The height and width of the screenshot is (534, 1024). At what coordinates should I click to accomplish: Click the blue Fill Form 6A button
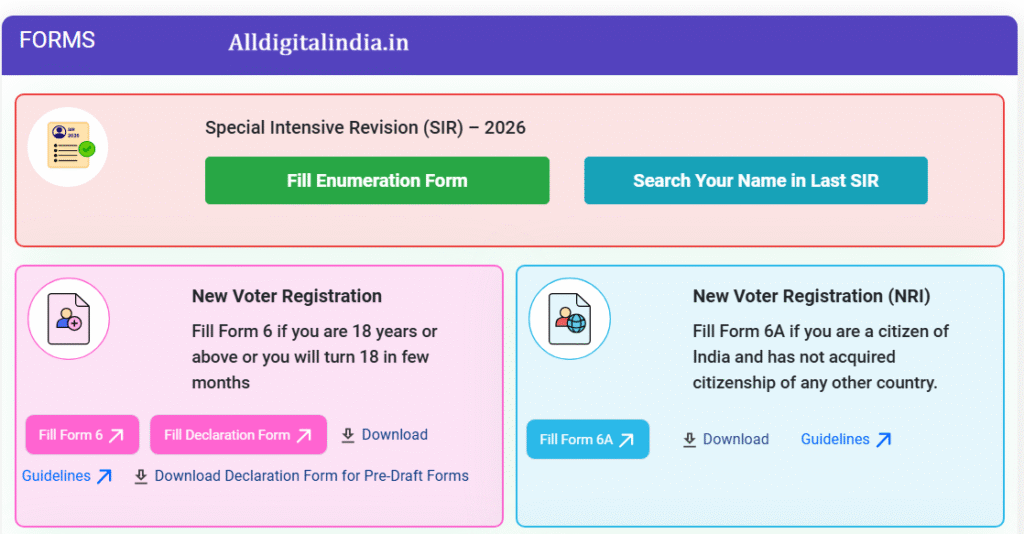(587, 440)
